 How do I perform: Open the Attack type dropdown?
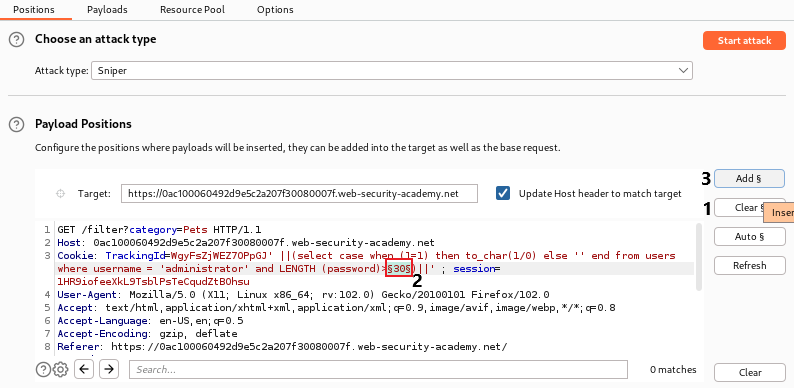click(391, 71)
